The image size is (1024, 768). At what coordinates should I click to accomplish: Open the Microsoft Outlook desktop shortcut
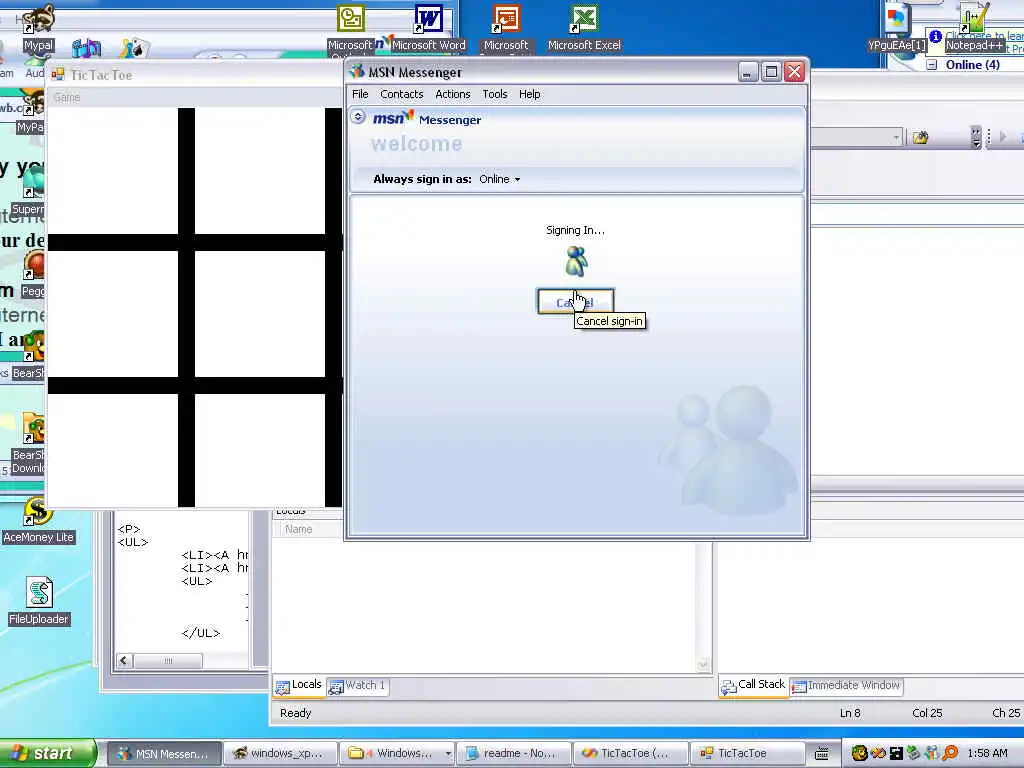pyautogui.click(x=351, y=27)
